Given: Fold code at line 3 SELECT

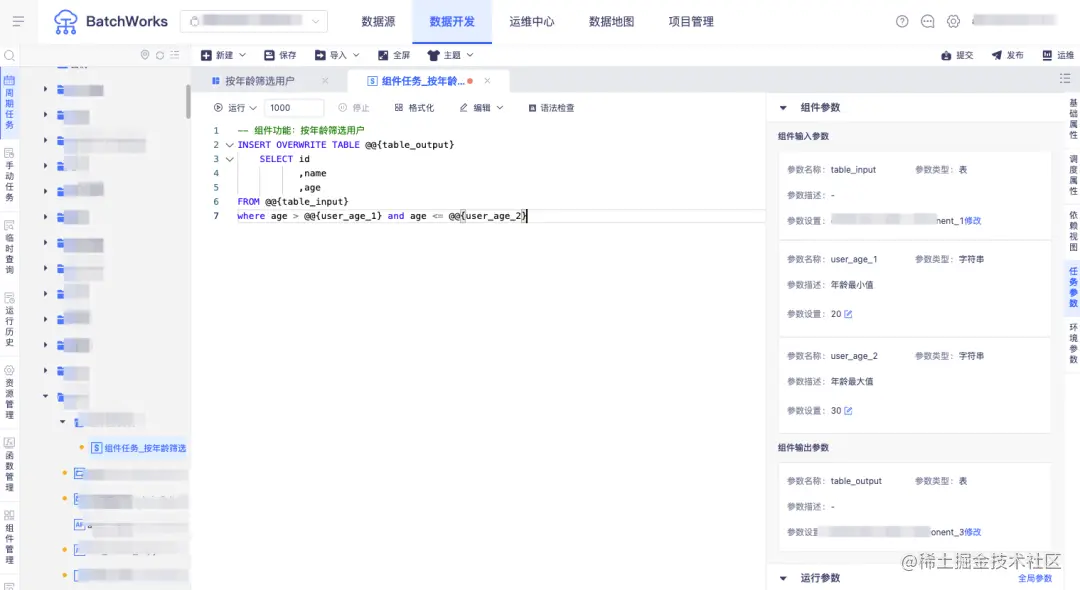Looking at the screenshot, I should coord(229,159).
